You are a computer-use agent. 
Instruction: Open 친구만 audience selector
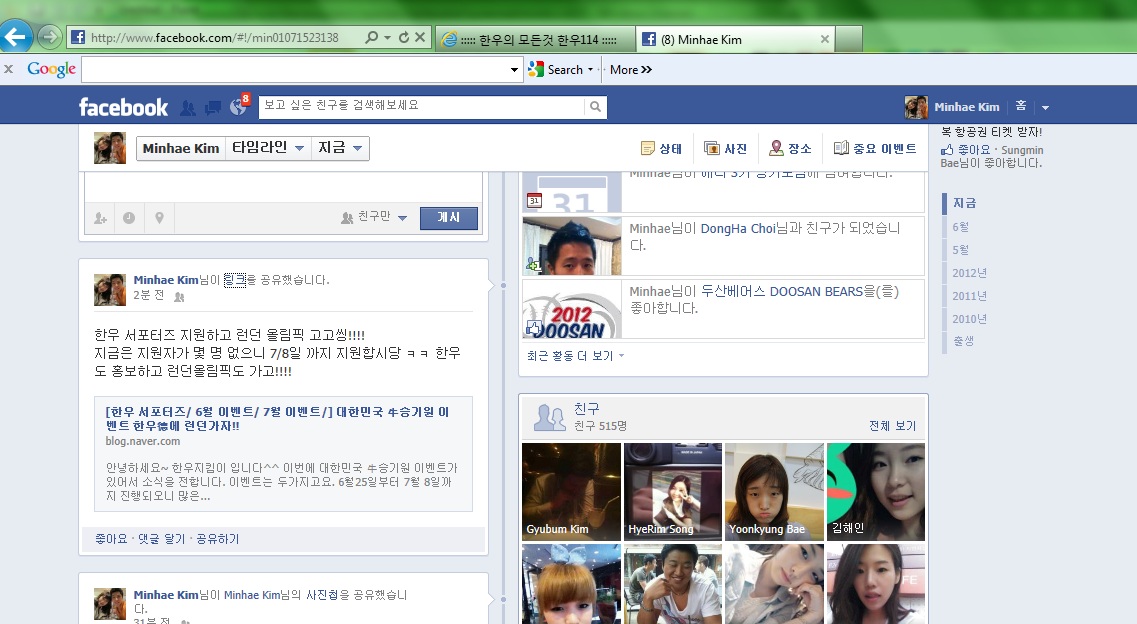[374, 217]
